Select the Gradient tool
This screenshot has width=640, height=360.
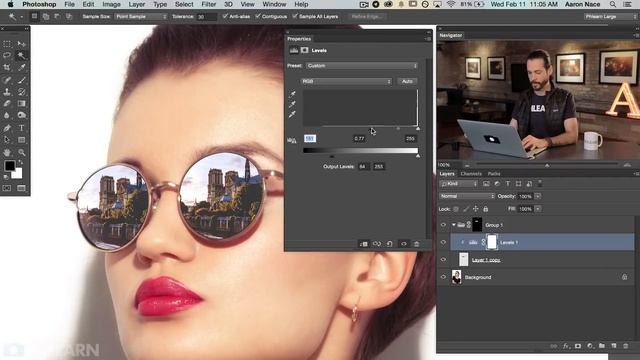point(21,104)
